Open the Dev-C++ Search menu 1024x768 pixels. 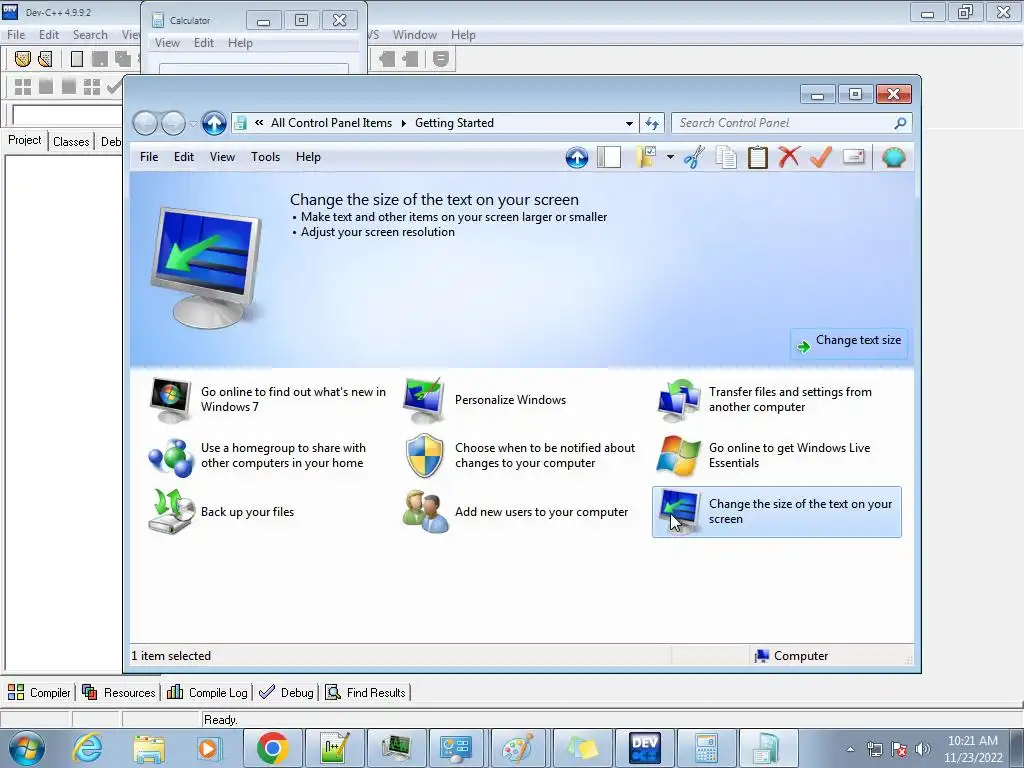[90, 35]
